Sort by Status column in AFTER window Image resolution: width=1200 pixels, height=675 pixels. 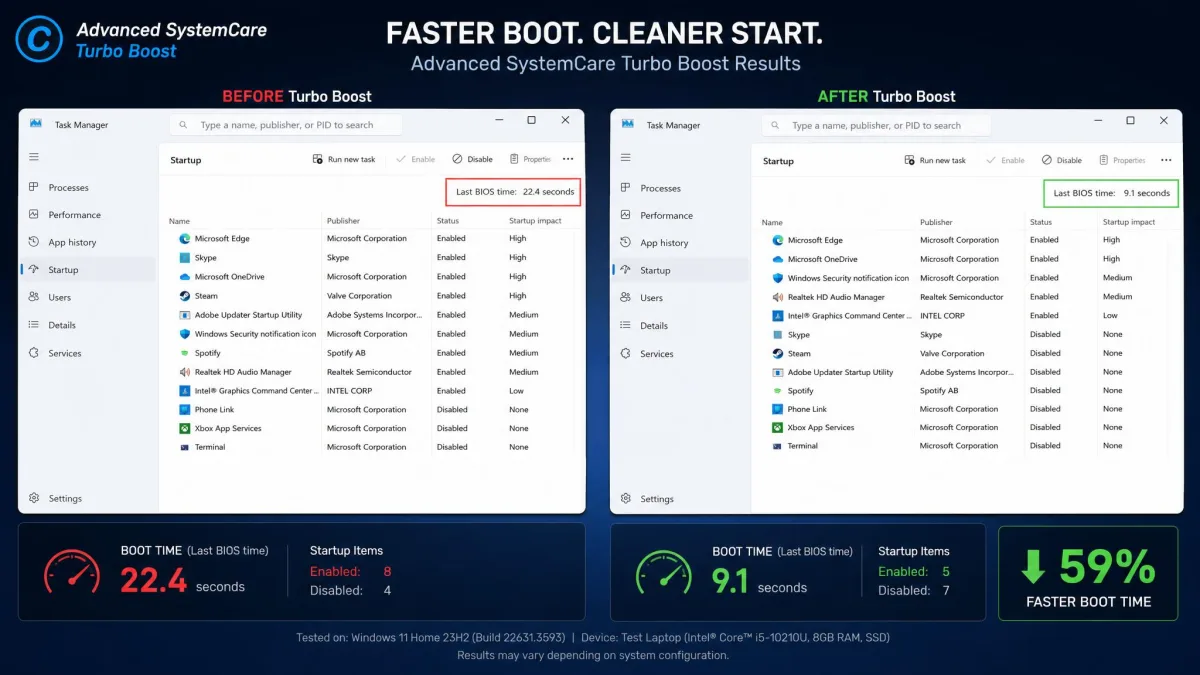click(1041, 222)
